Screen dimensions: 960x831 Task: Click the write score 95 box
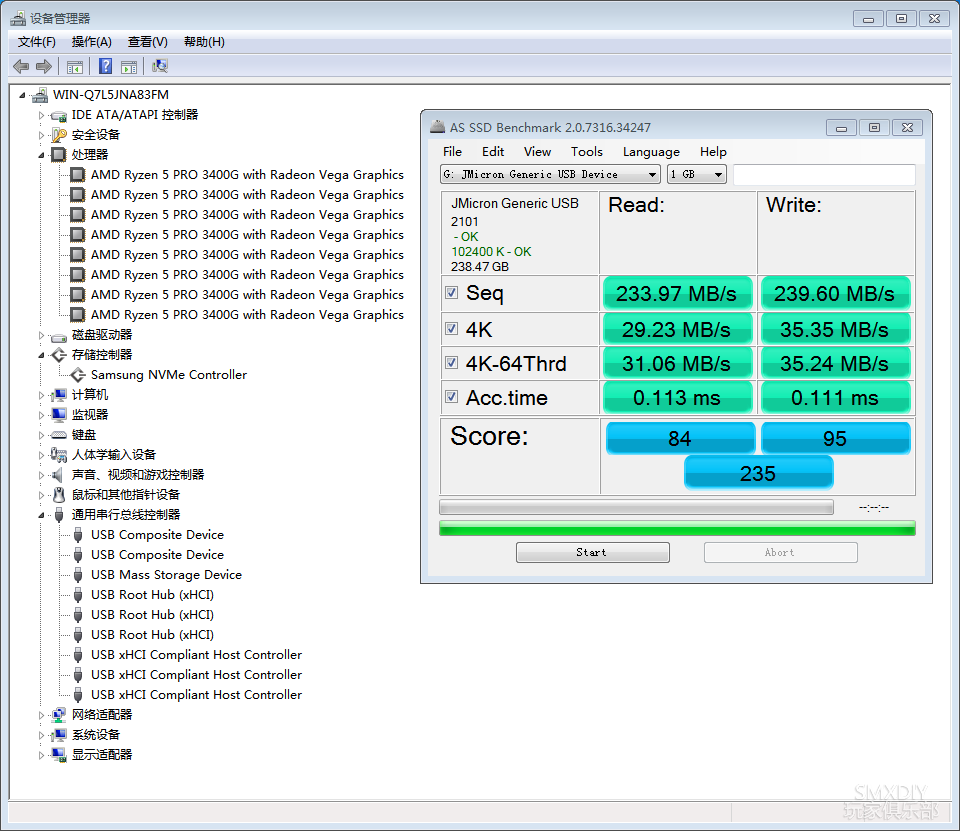tap(835, 438)
